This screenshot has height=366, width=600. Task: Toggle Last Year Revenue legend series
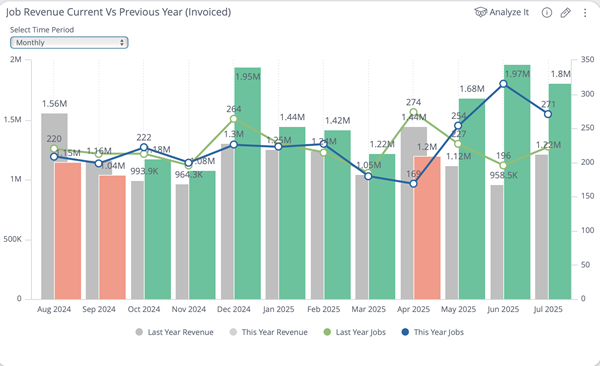(175, 332)
